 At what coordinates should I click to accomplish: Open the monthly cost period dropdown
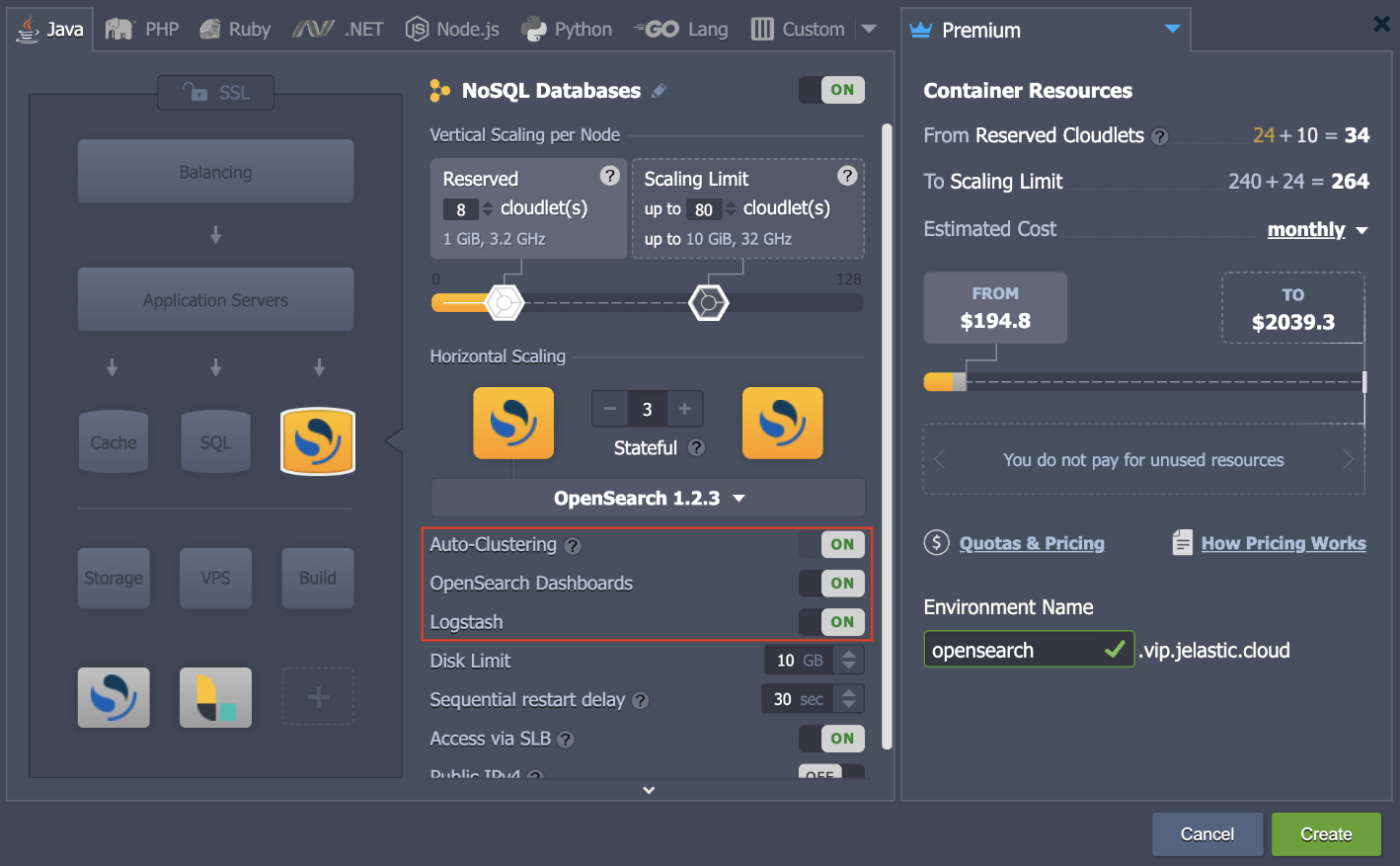1318,230
